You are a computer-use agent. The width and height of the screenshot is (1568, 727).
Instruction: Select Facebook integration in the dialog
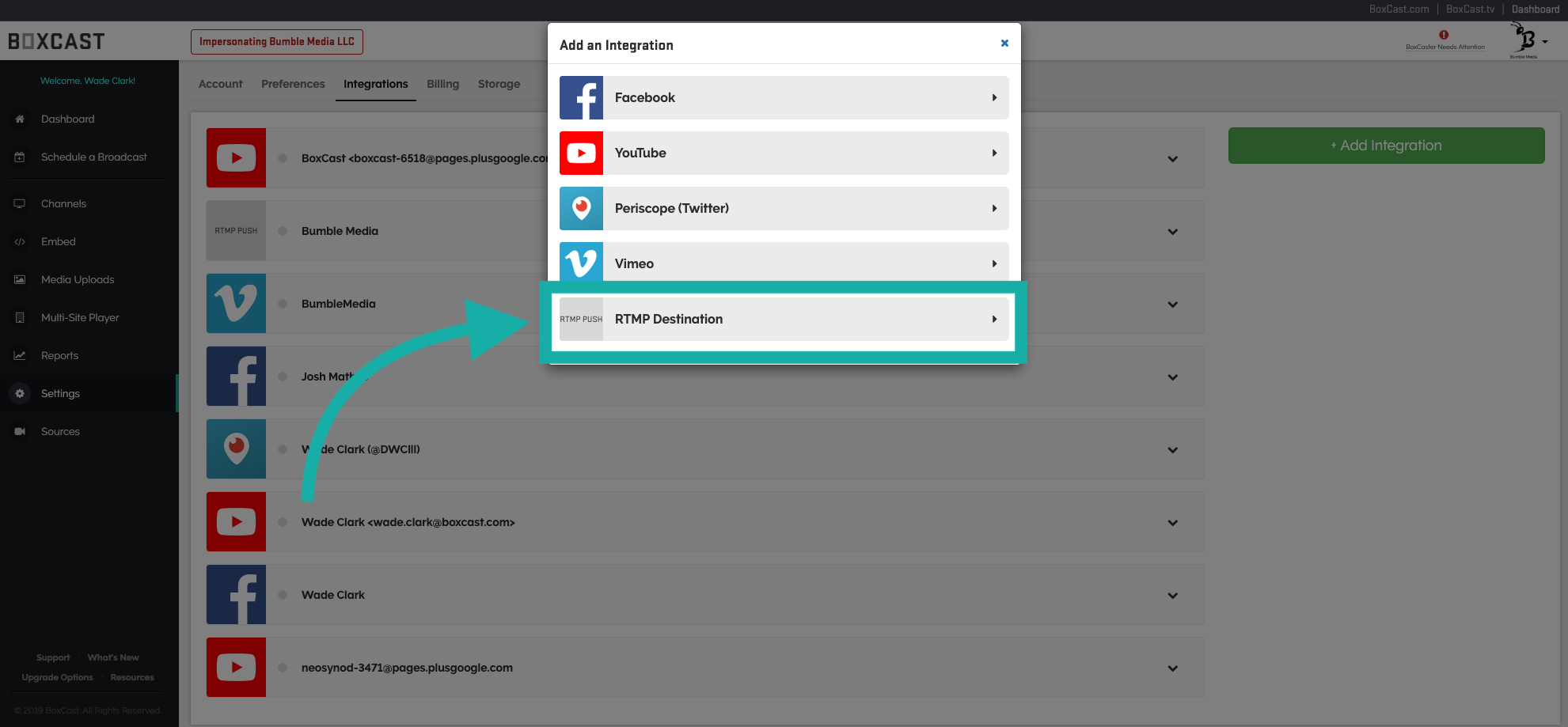click(x=783, y=98)
